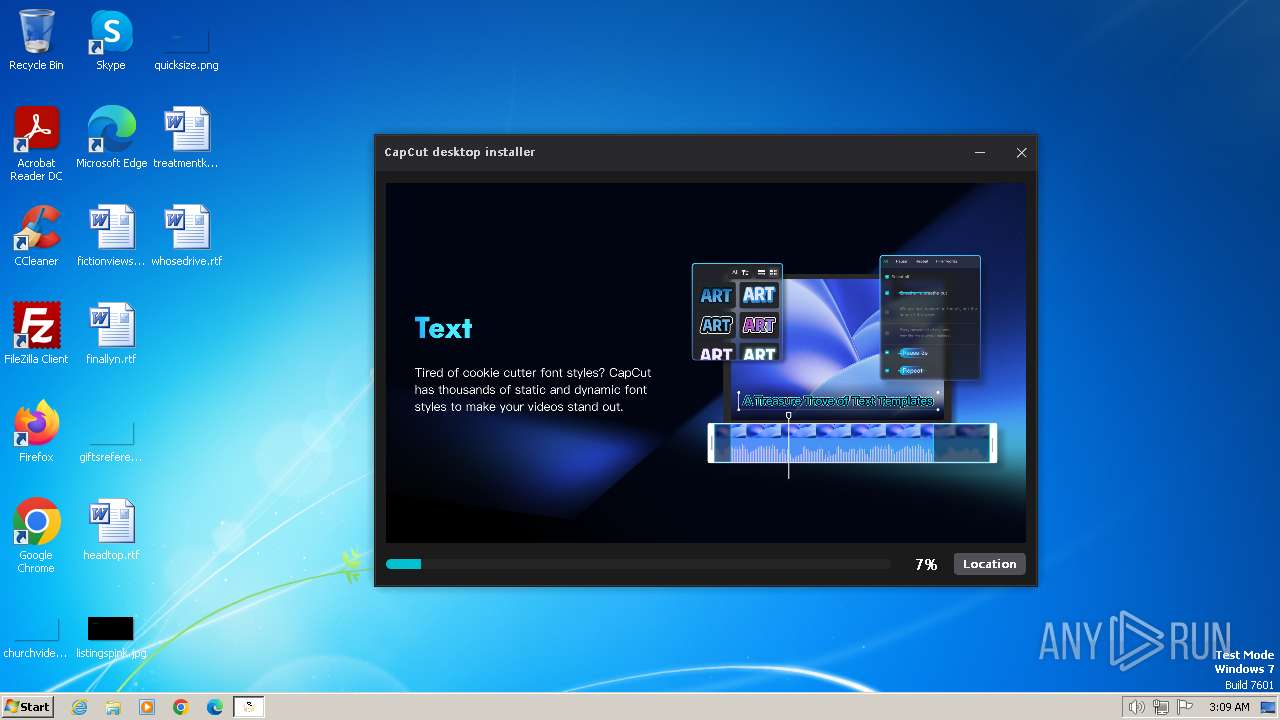The width and height of the screenshot is (1280, 720).
Task: Select the churchvide... desktop file
Action: pyautogui.click(x=36, y=638)
